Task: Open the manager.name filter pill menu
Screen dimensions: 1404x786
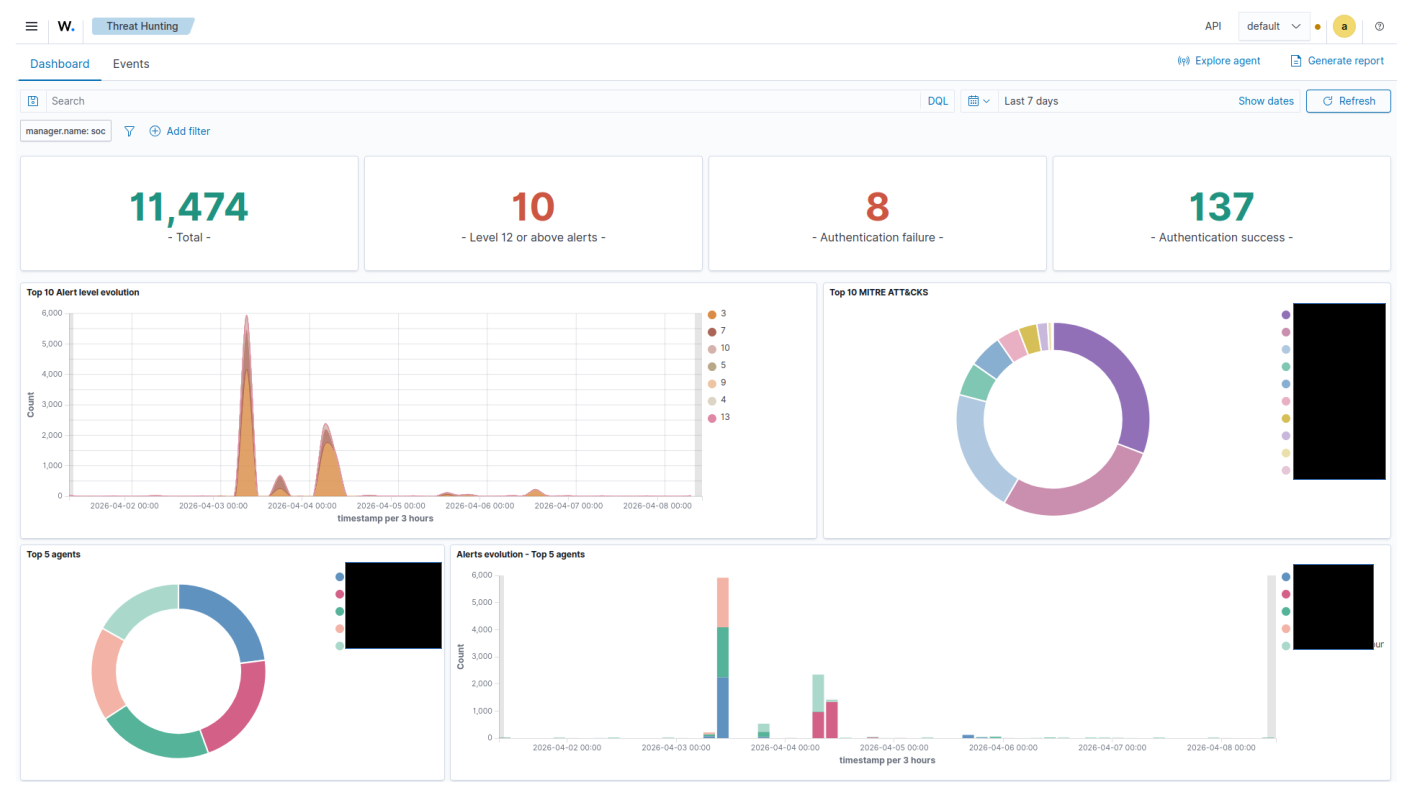Action: [65, 131]
